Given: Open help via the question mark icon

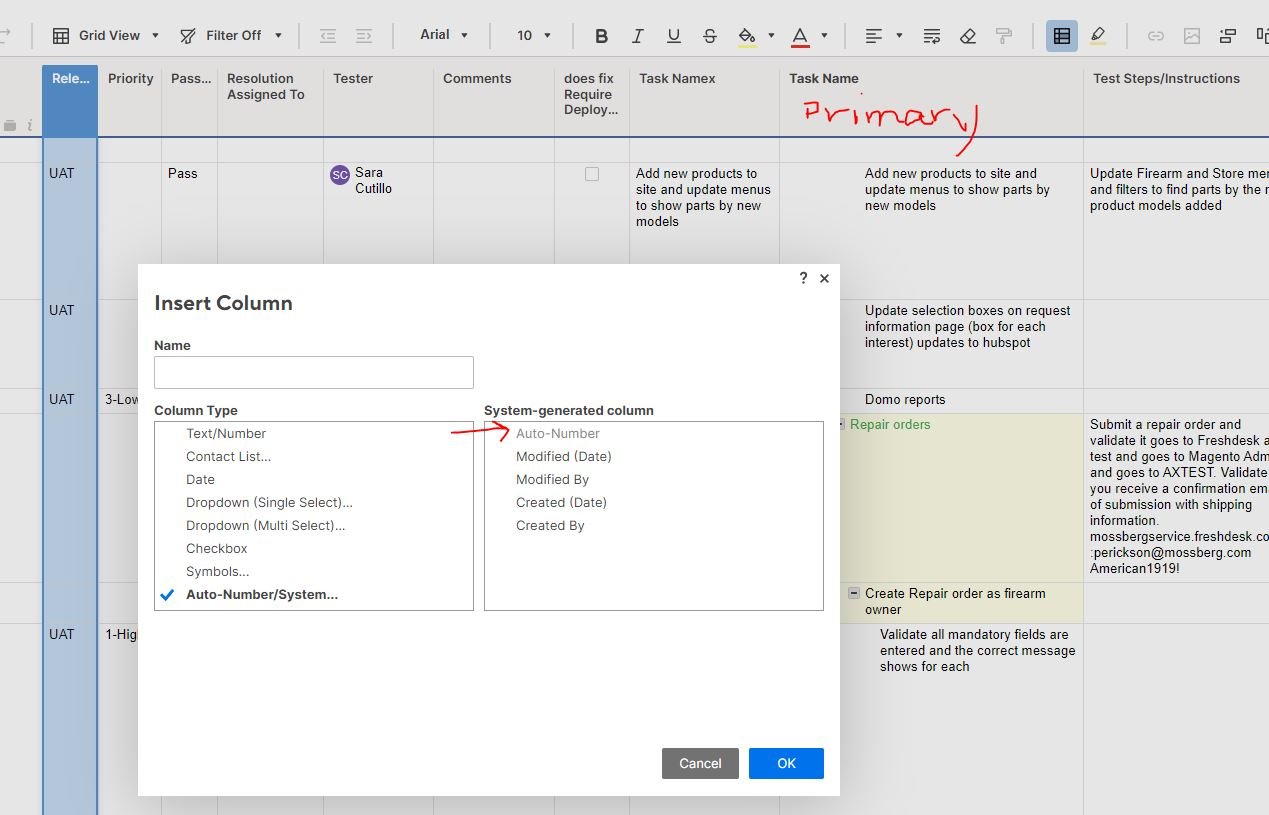Looking at the screenshot, I should [x=803, y=278].
